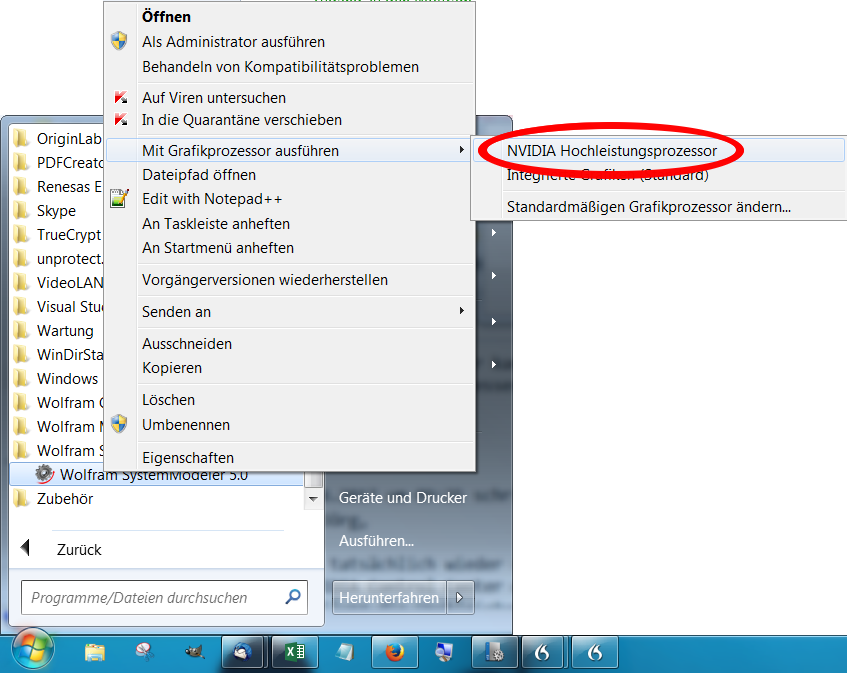
Task: Expand the Skype folder
Action: (x=57, y=211)
